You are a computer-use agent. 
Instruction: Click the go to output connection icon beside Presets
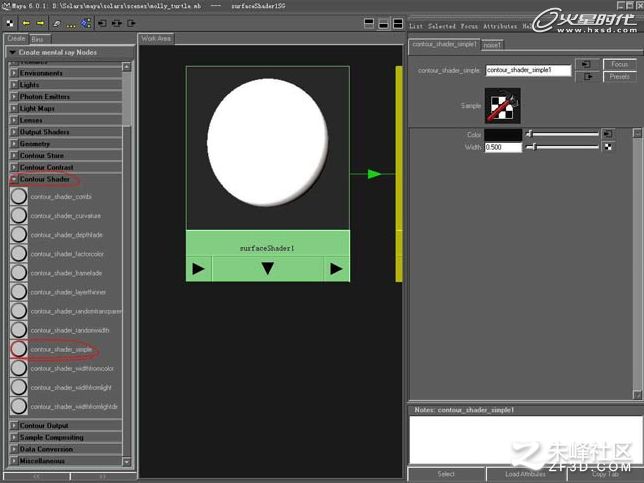point(586,77)
